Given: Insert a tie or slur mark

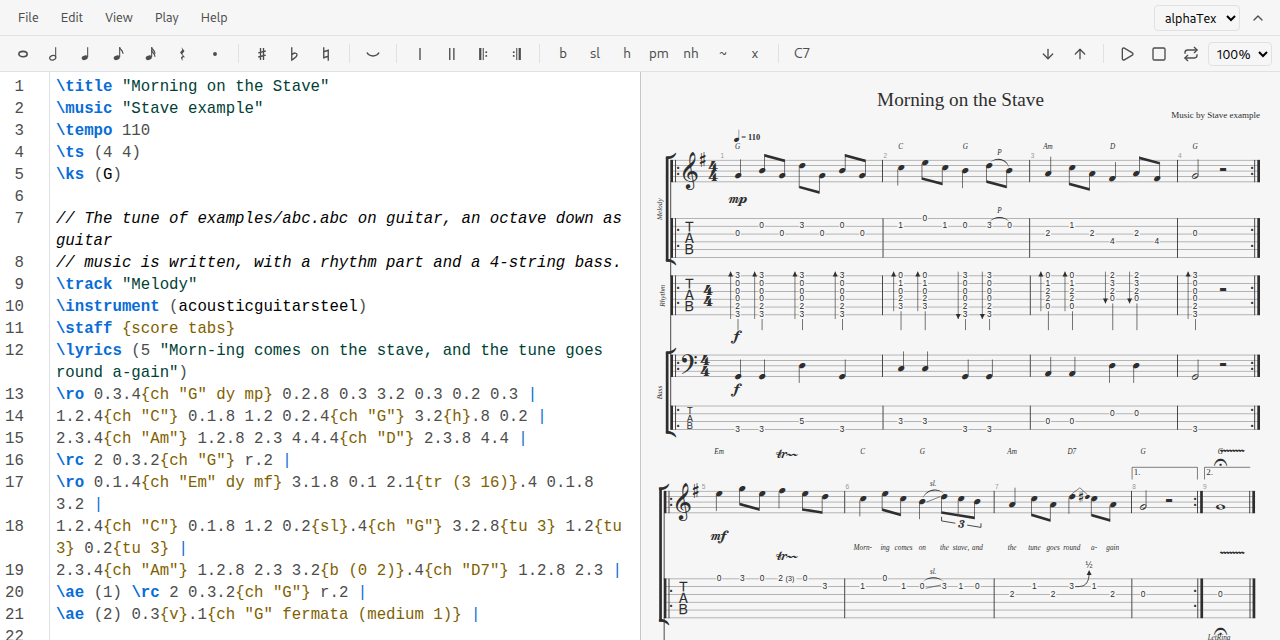Looking at the screenshot, I should coord(373,54).
